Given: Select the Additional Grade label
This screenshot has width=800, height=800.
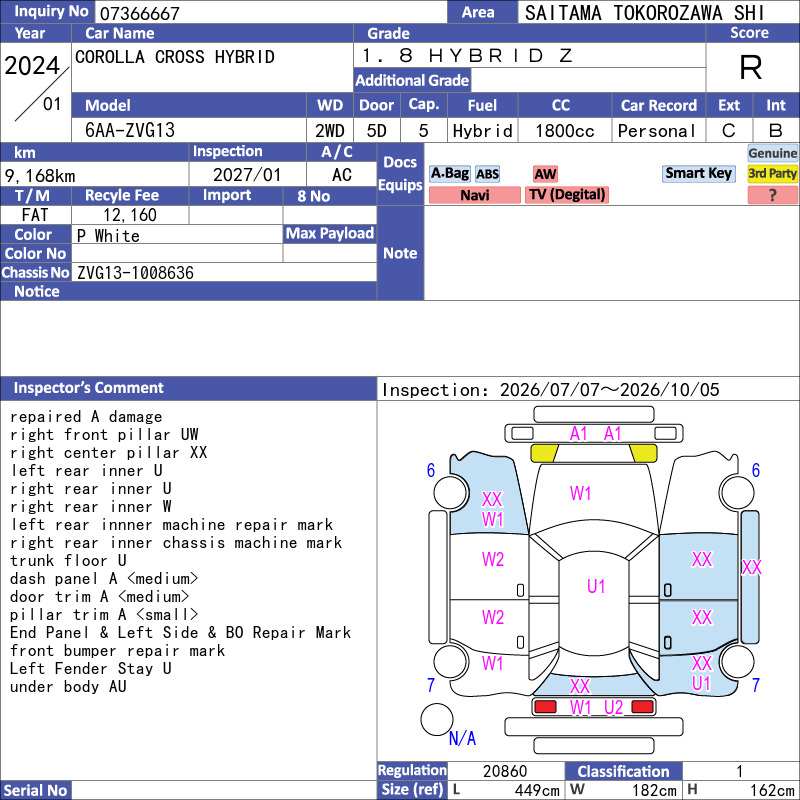Looking at the screenshot, I should coord(412,80).
